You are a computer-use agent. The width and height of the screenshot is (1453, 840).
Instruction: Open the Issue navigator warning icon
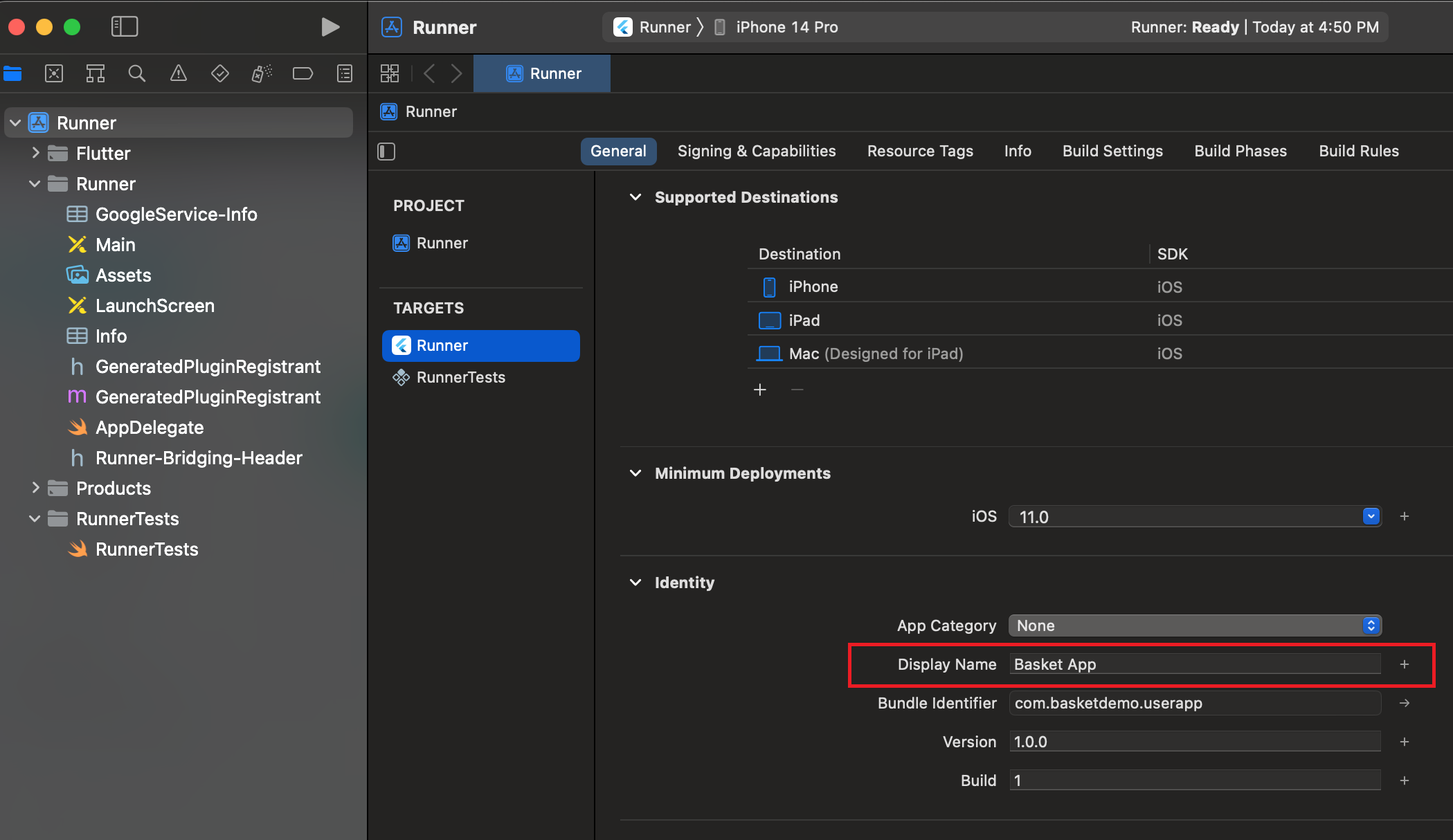179,73
